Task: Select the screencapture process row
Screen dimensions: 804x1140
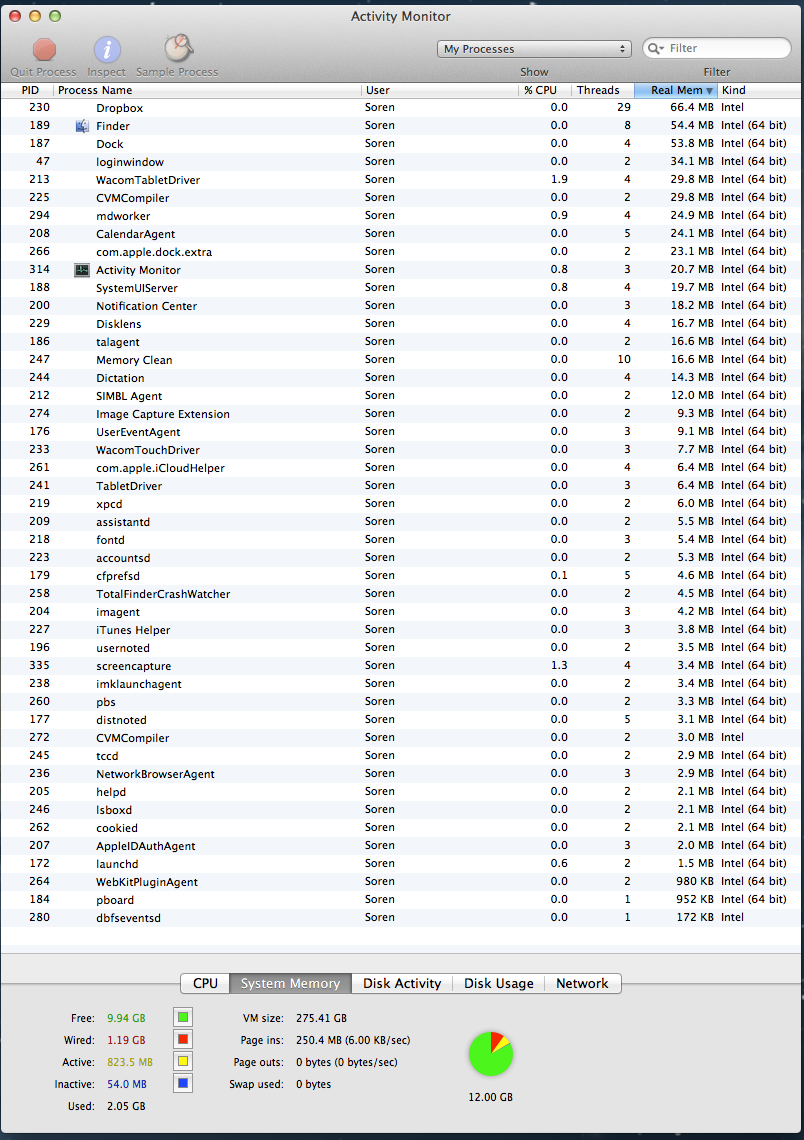Action: click(x=402, y=665)
